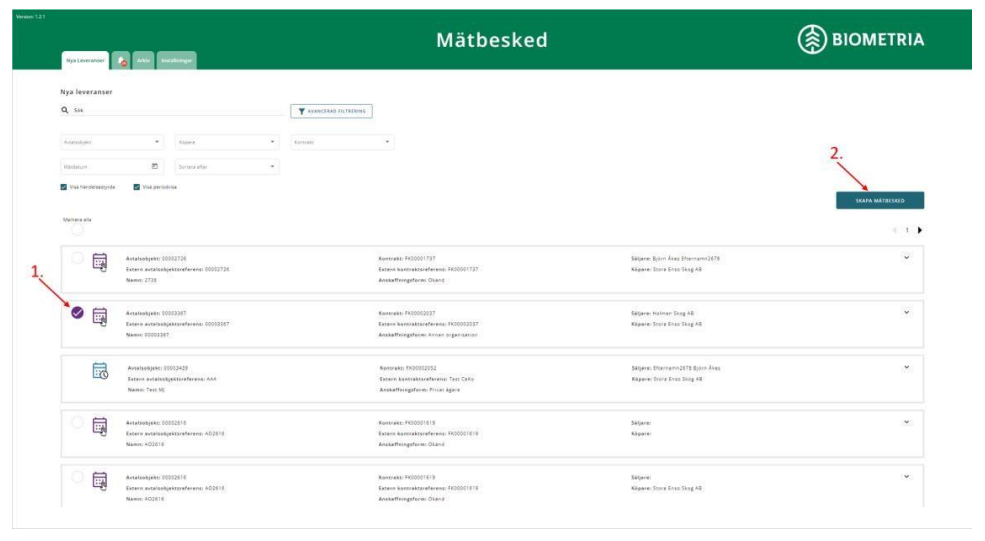Open the Inställningar tab
This screenshot has height=541, width=985.
tap(176, 61)
